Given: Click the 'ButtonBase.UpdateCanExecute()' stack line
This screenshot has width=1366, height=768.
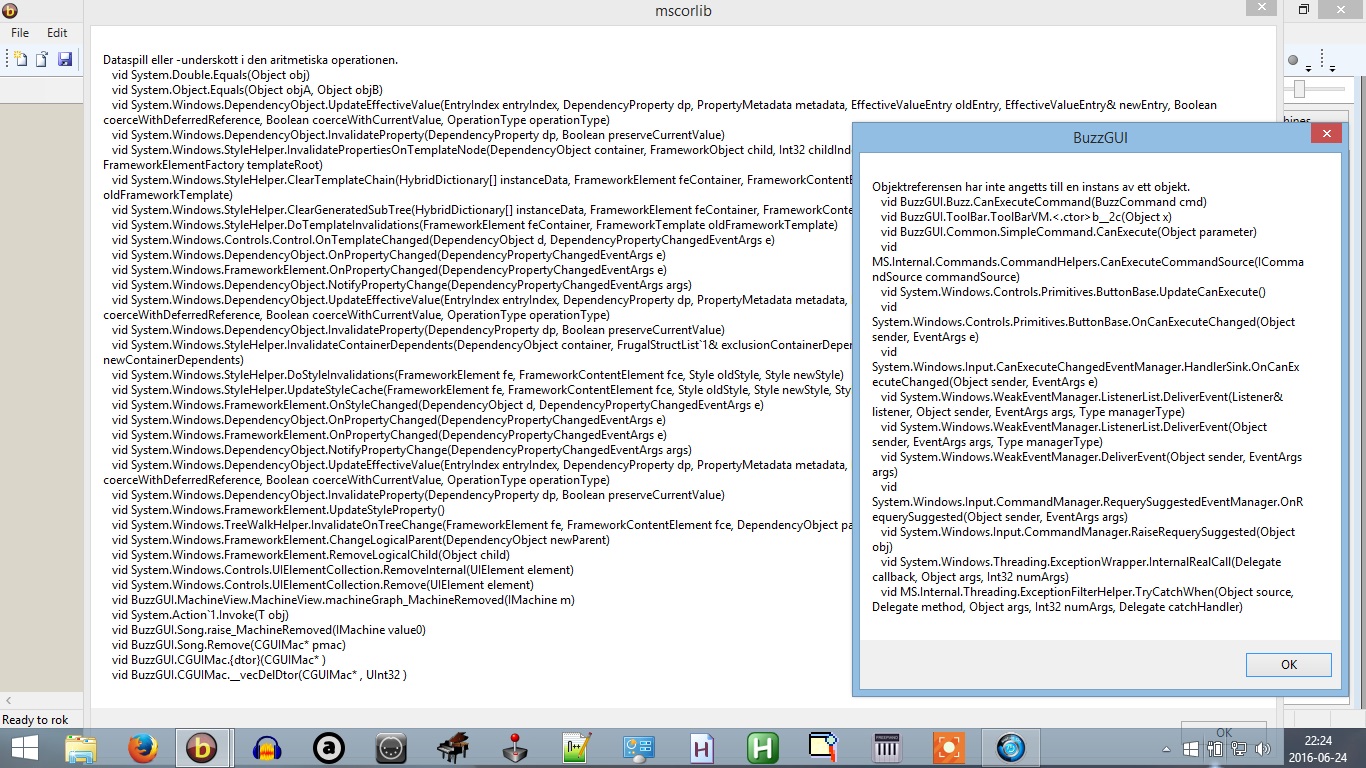Looking at the screenshot, I should click(x=1072, y=292).
